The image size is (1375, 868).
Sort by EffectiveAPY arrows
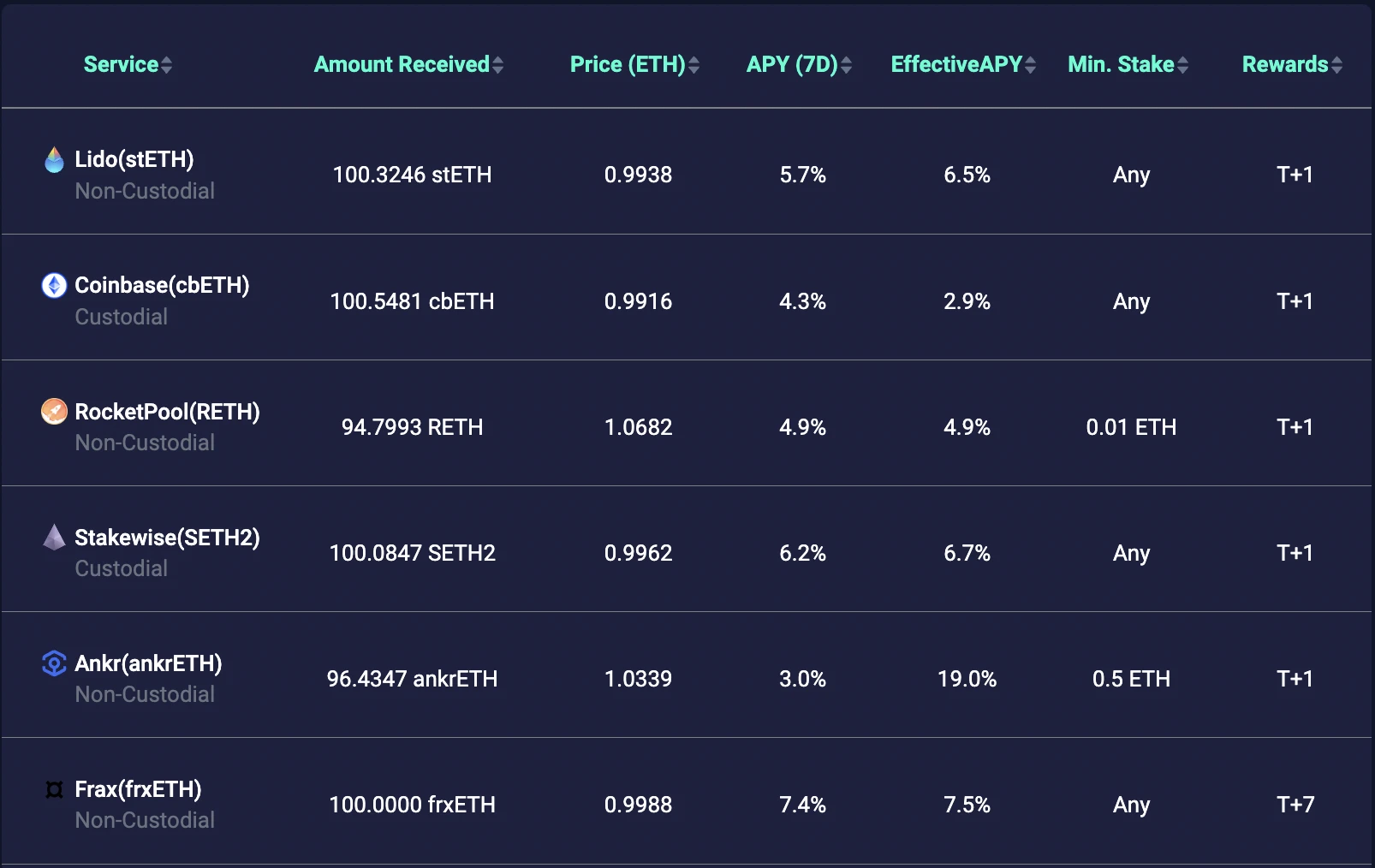(x=1031, y=65)
